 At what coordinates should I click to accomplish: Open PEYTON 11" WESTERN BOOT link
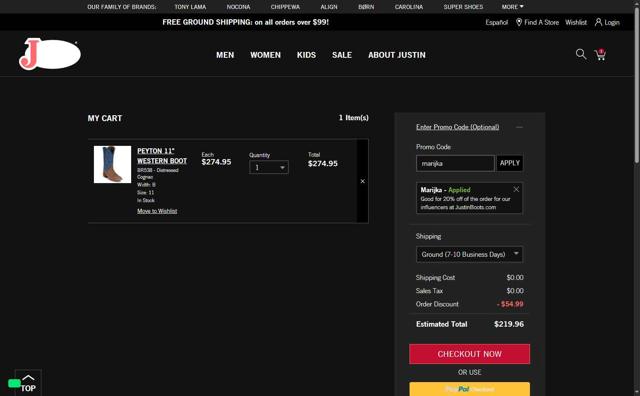pos(162,156)
